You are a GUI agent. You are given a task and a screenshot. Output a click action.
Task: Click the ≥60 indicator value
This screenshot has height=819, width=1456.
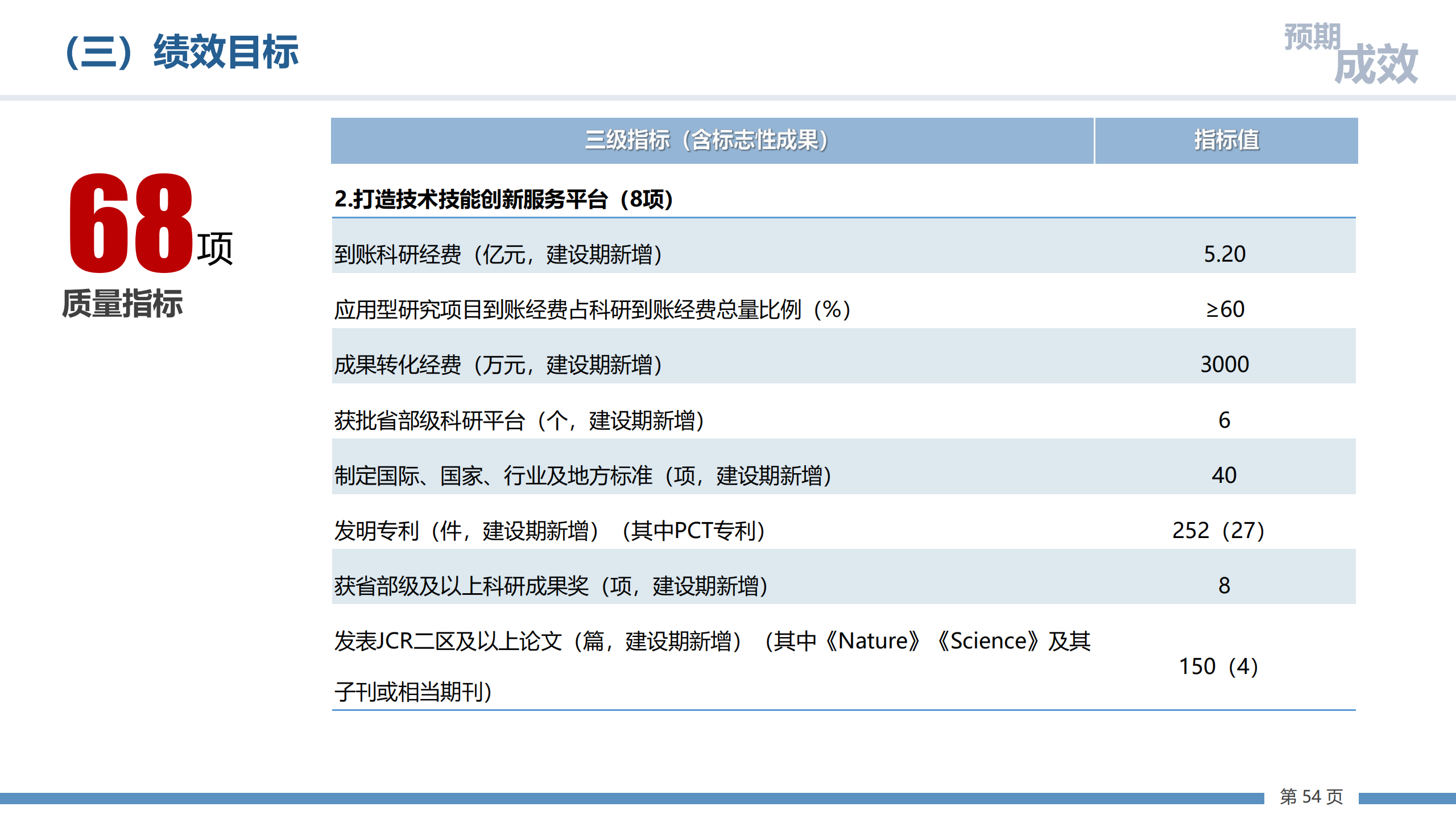click(1225, 309)
